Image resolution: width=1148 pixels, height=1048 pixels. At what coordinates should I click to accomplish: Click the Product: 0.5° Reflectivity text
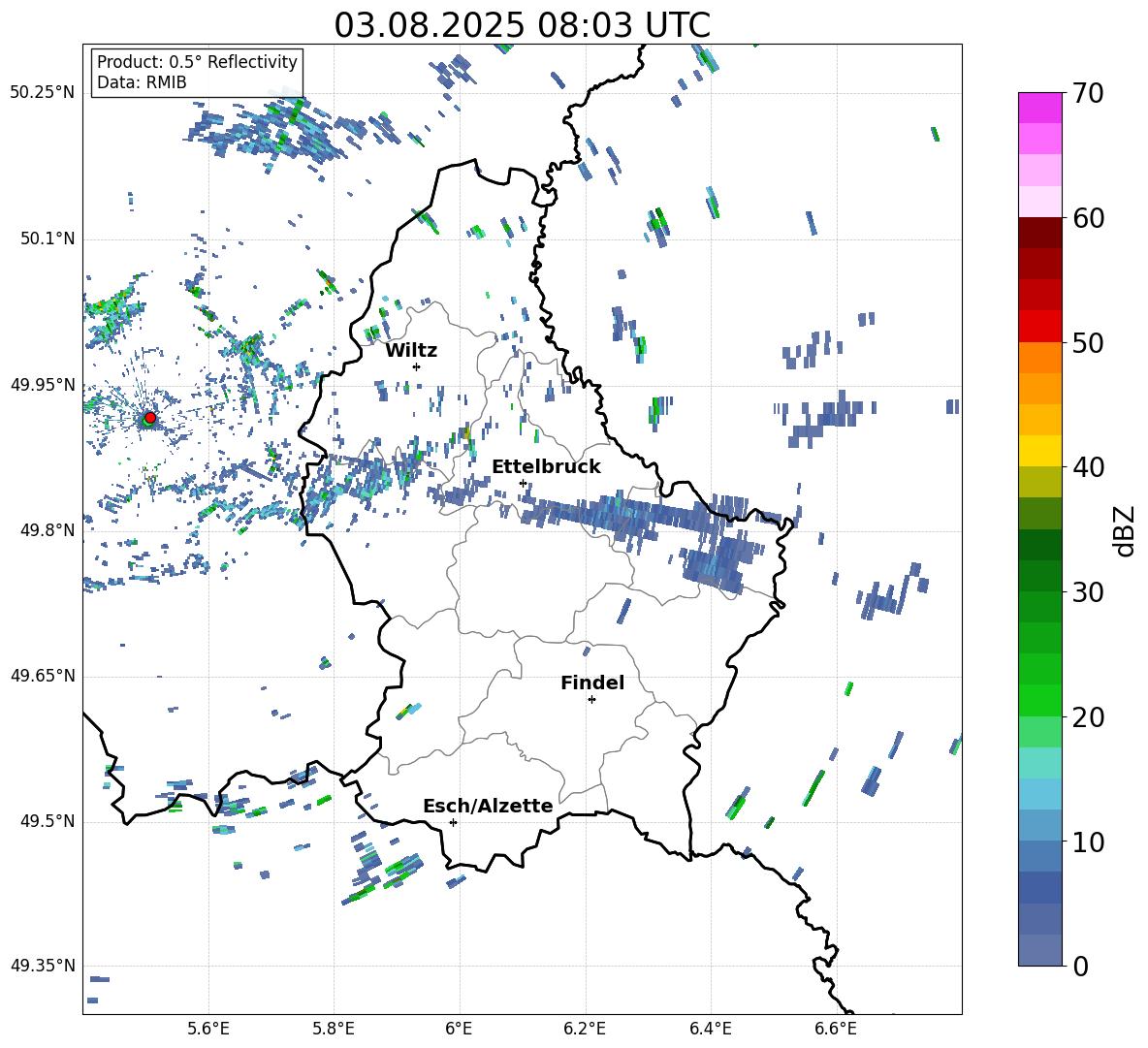click(197, 61)
